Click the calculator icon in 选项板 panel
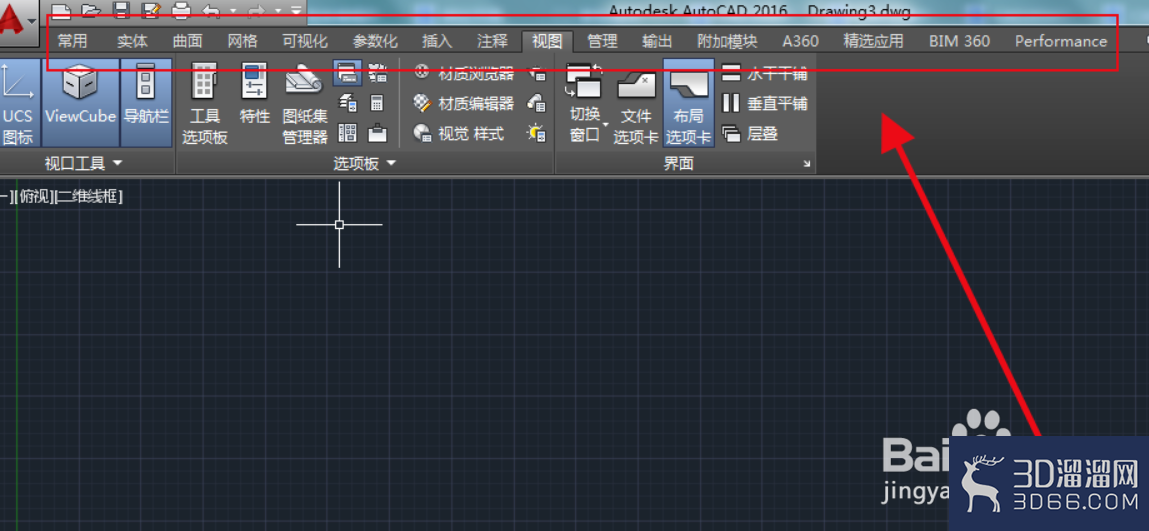The image size is (1149, 531). (377, 103)
